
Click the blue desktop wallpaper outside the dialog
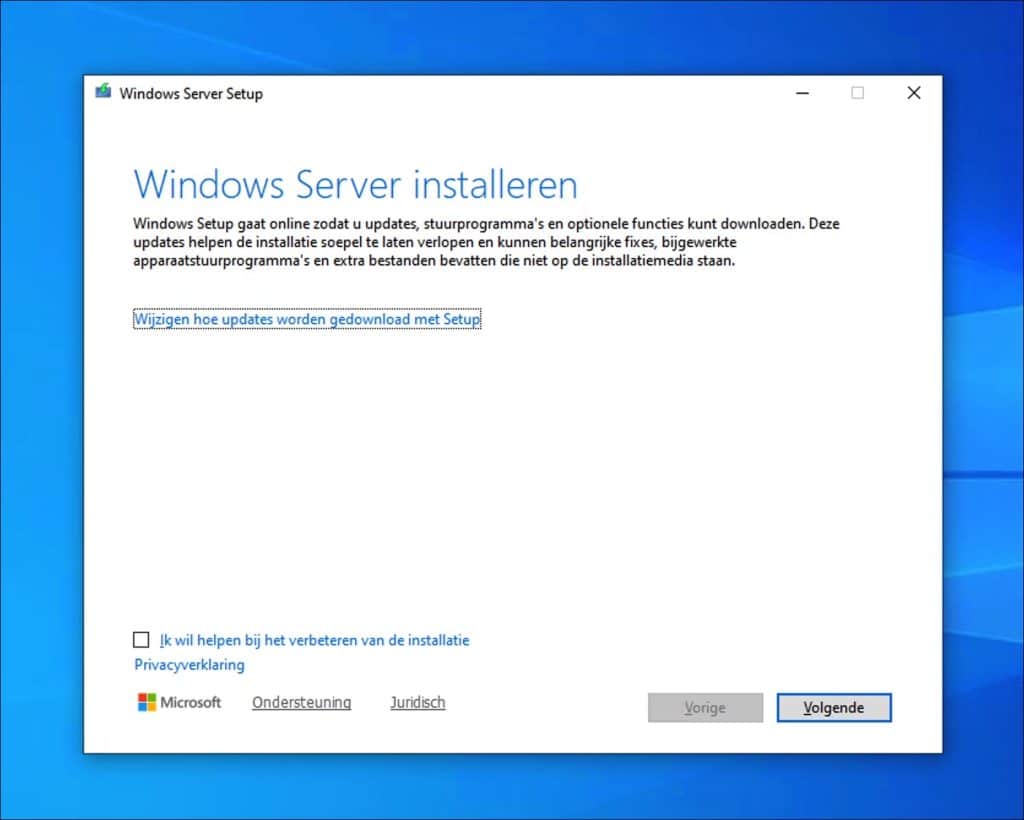coord(980,400)
